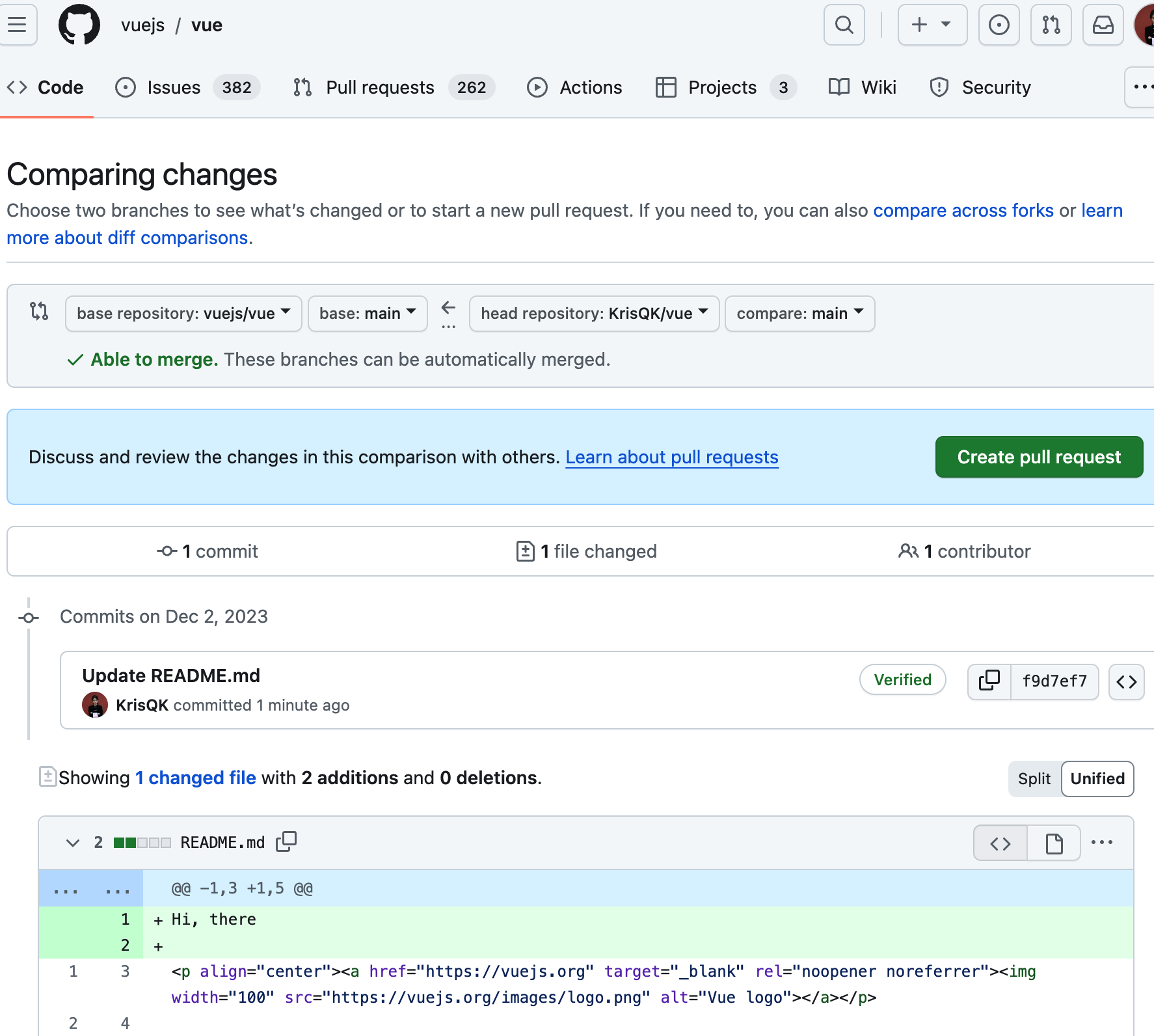Open README.md file link in diff header
1154x1036 pixels.
(x=222, y=843)
